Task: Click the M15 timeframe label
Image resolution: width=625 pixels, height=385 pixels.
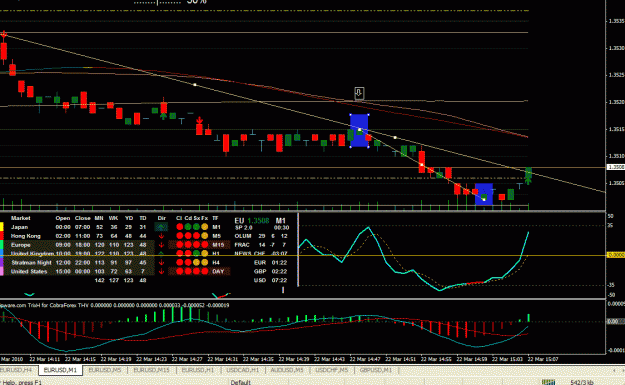Action: (218, 245)
